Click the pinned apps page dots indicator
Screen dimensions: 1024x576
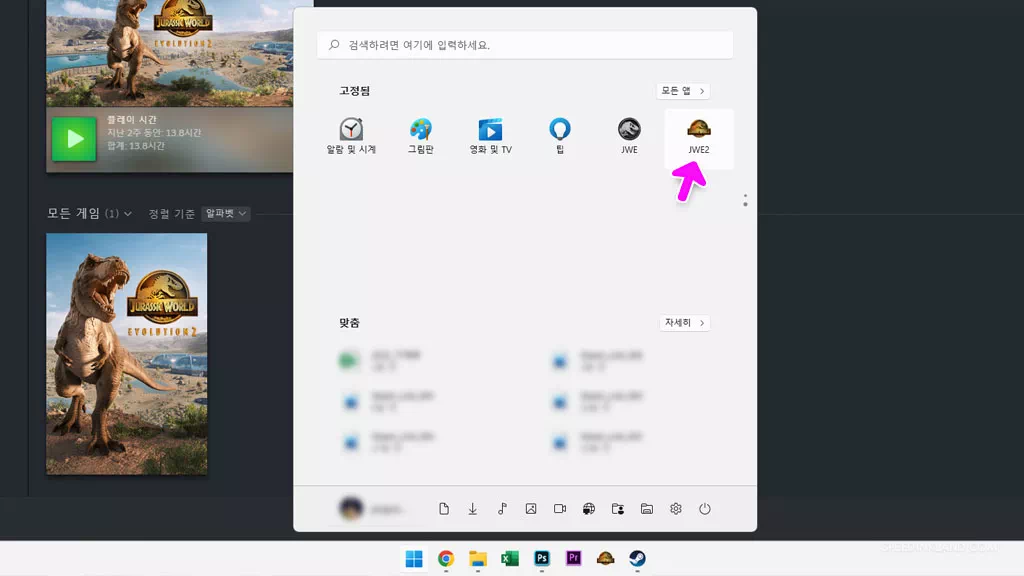point(745,200)
